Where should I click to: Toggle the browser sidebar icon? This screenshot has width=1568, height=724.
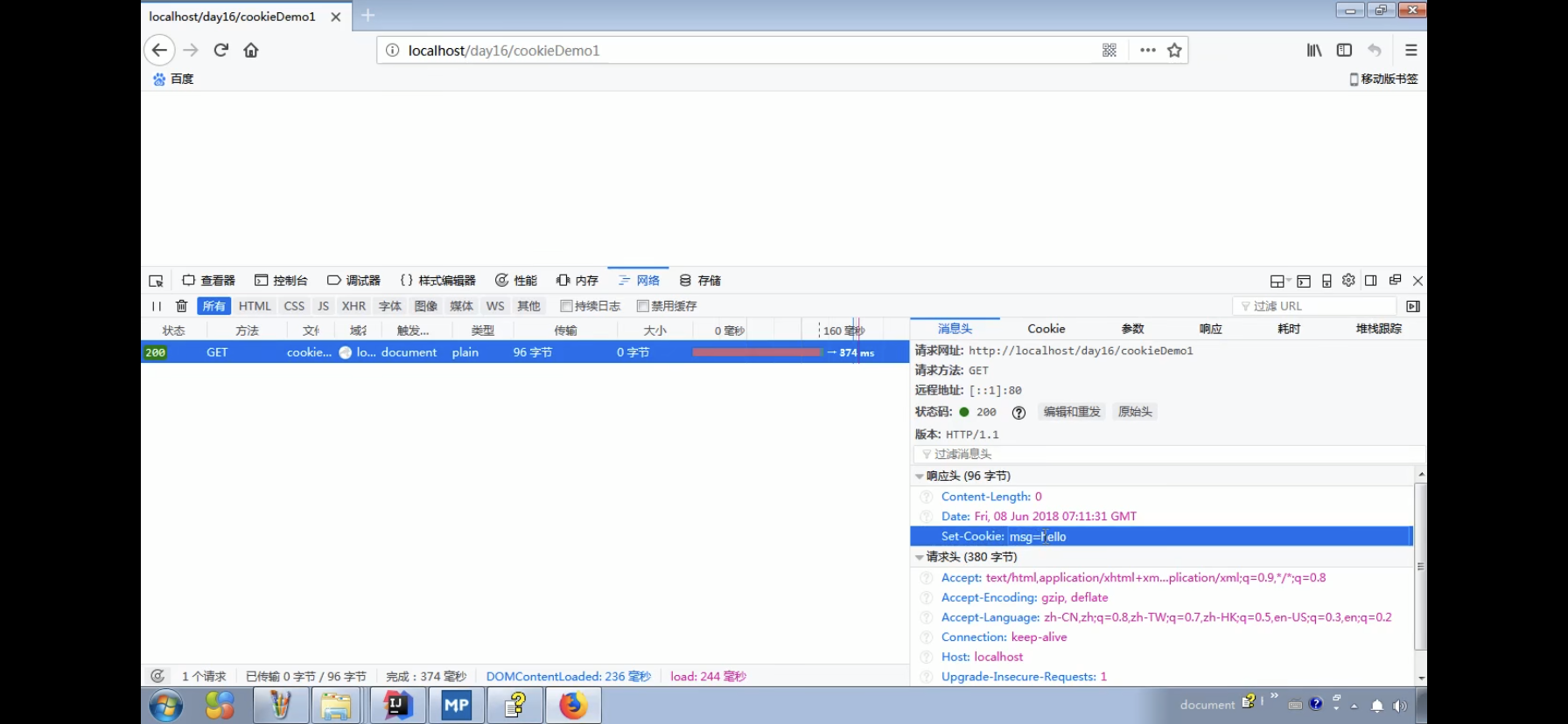coord(1344,51)
